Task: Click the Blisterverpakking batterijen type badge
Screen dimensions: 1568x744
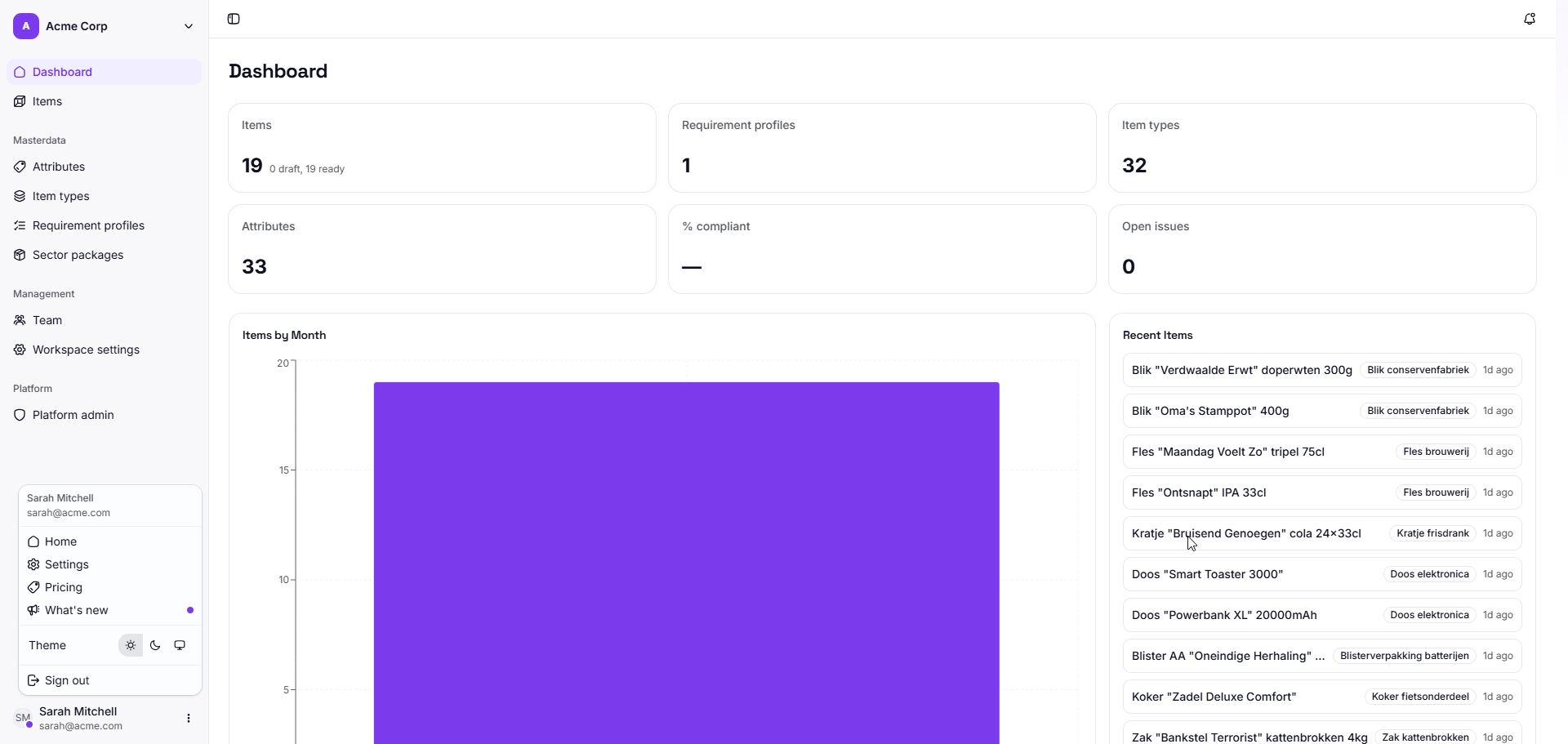Action: pos(1405,656)
